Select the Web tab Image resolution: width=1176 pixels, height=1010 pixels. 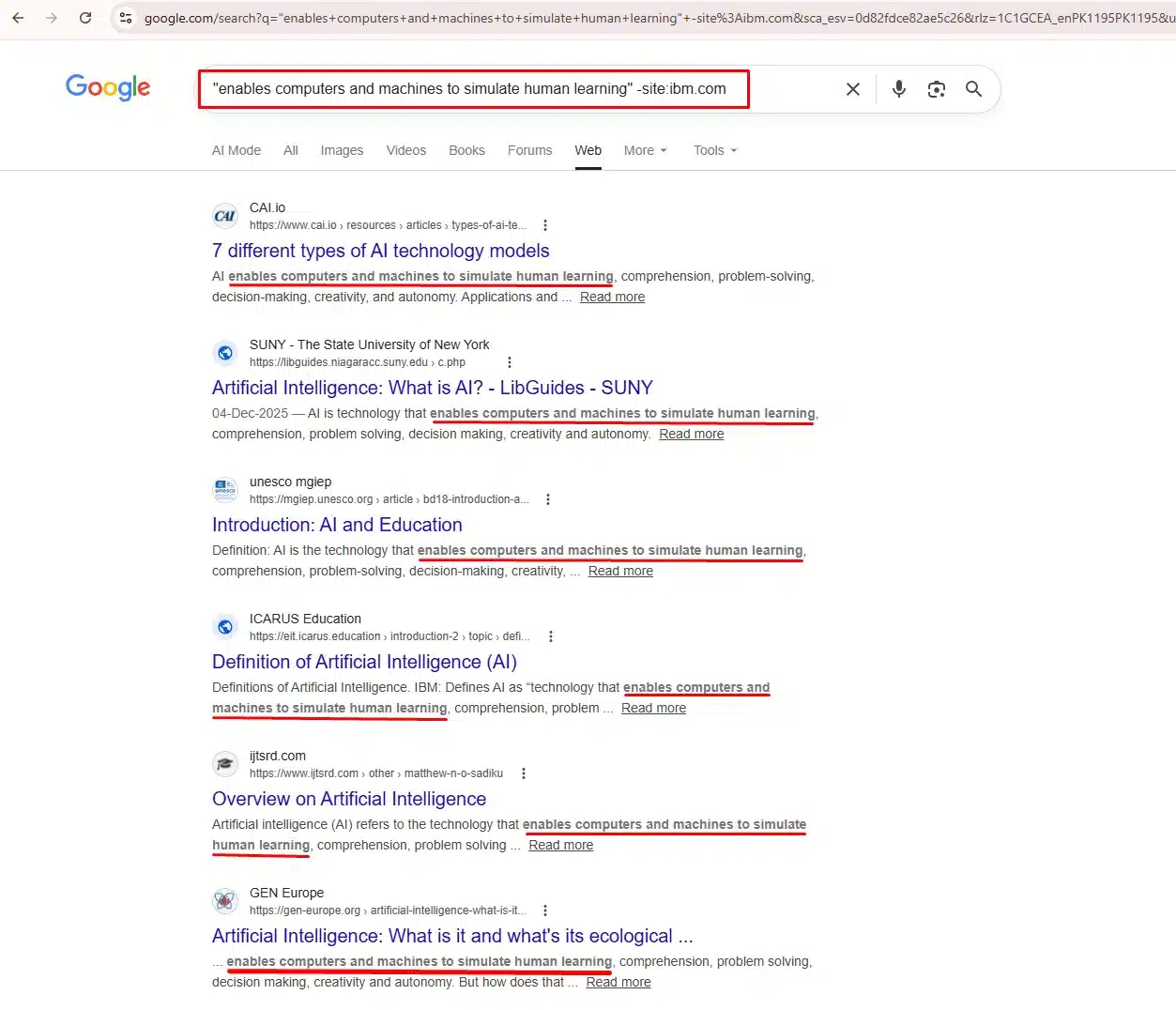pos(588,150)
